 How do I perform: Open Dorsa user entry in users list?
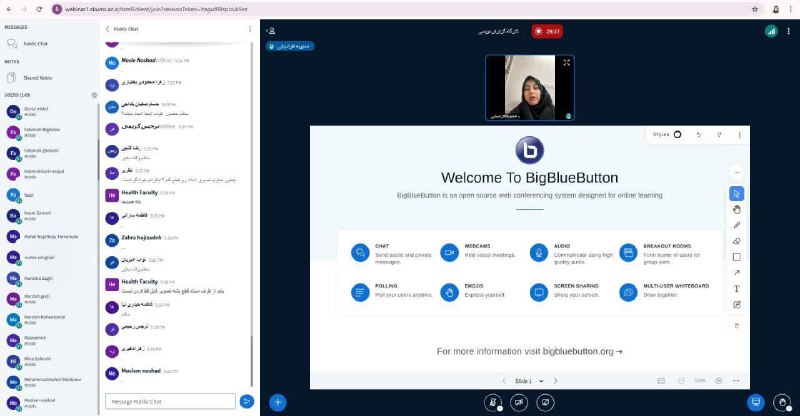click(x=48, y=111)
